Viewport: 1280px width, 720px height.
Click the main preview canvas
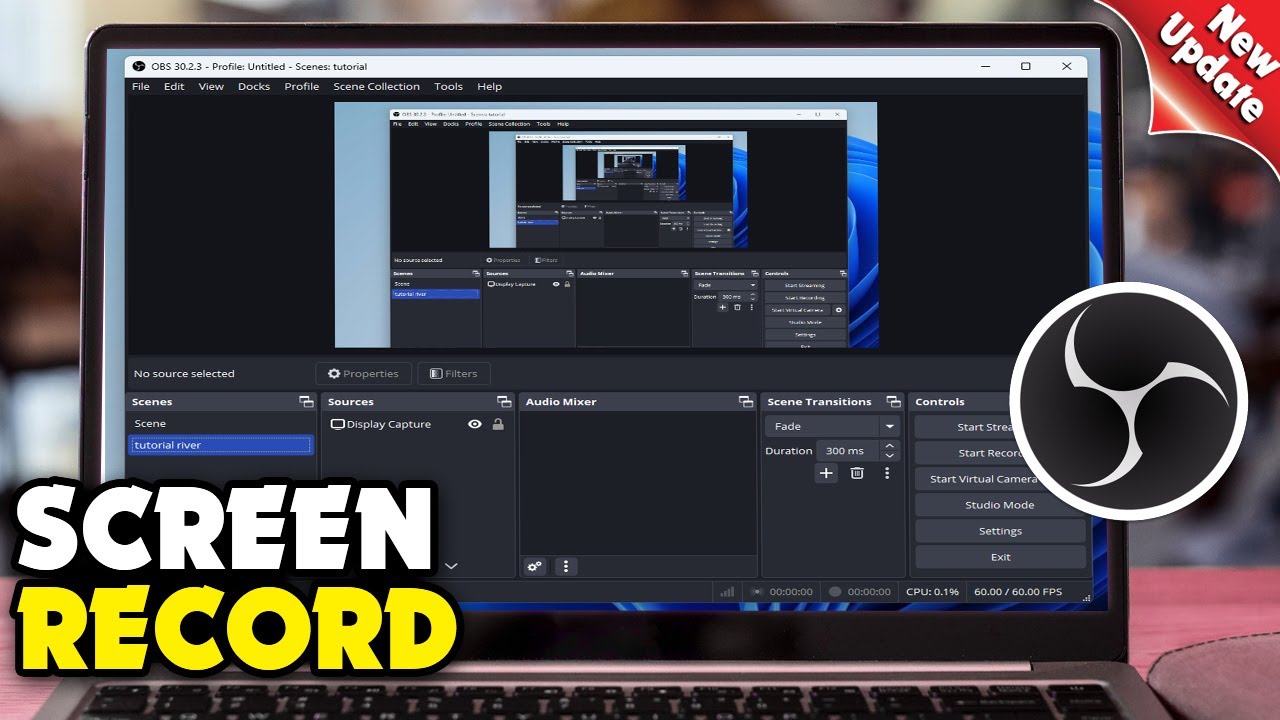[x=606, y=225]
